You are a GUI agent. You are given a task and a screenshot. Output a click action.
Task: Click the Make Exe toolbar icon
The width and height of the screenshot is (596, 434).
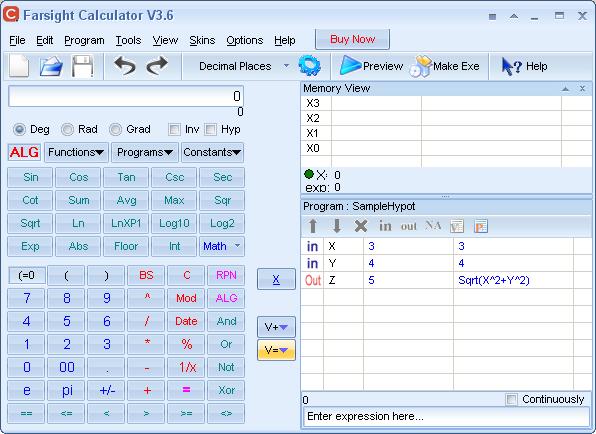pyautogui.click(x=421, y=67)
